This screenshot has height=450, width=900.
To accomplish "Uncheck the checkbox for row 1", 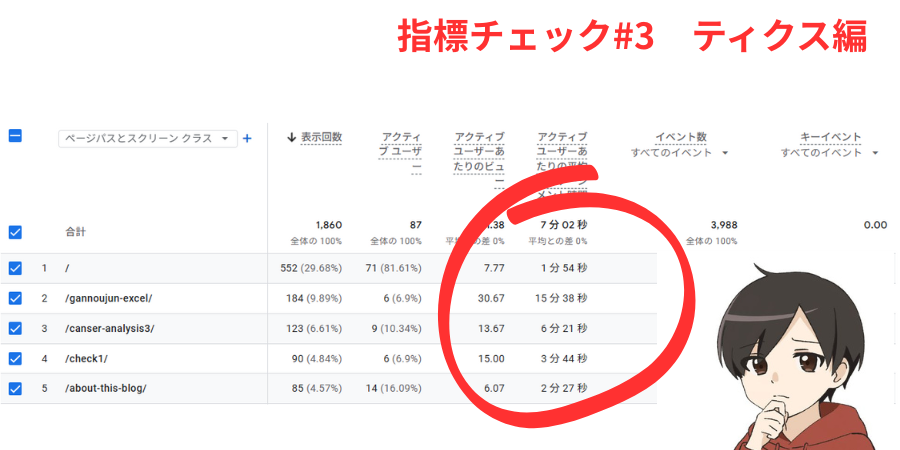I will [x=15, y=268].
